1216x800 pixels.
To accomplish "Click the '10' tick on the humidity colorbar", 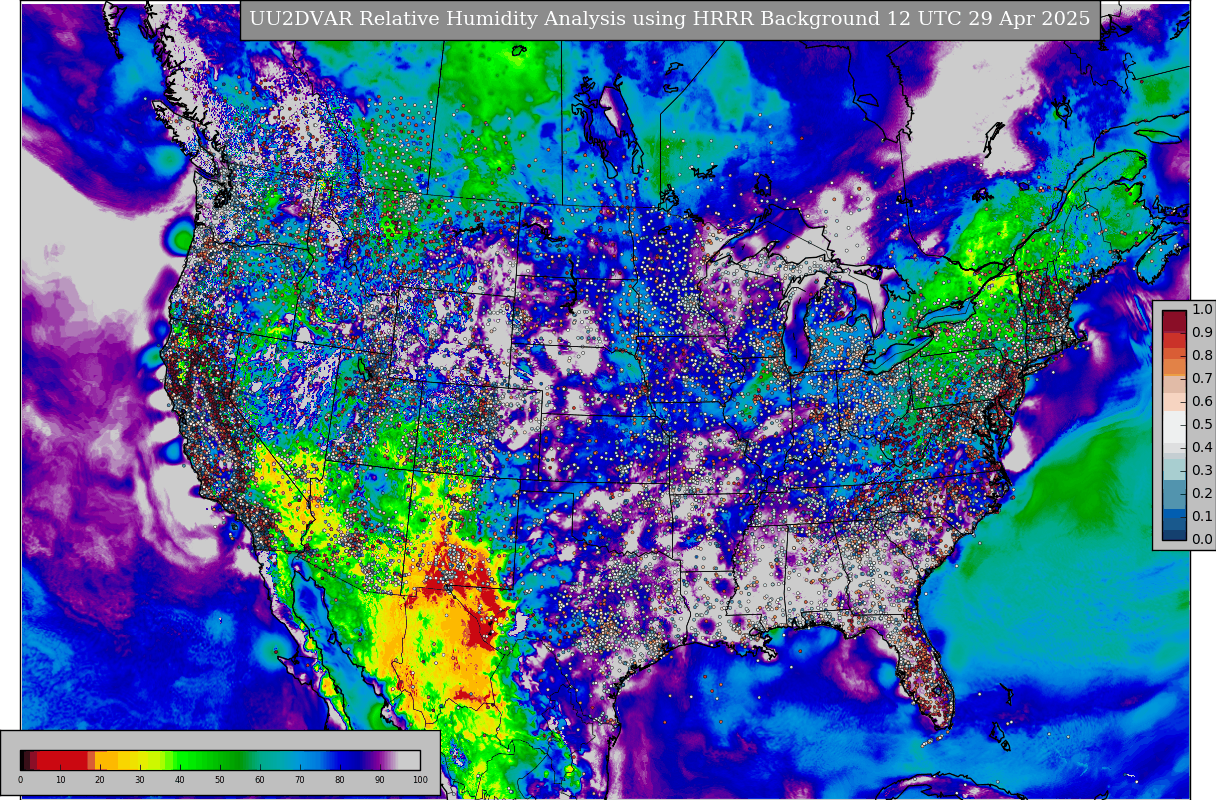I will point(60,780).
